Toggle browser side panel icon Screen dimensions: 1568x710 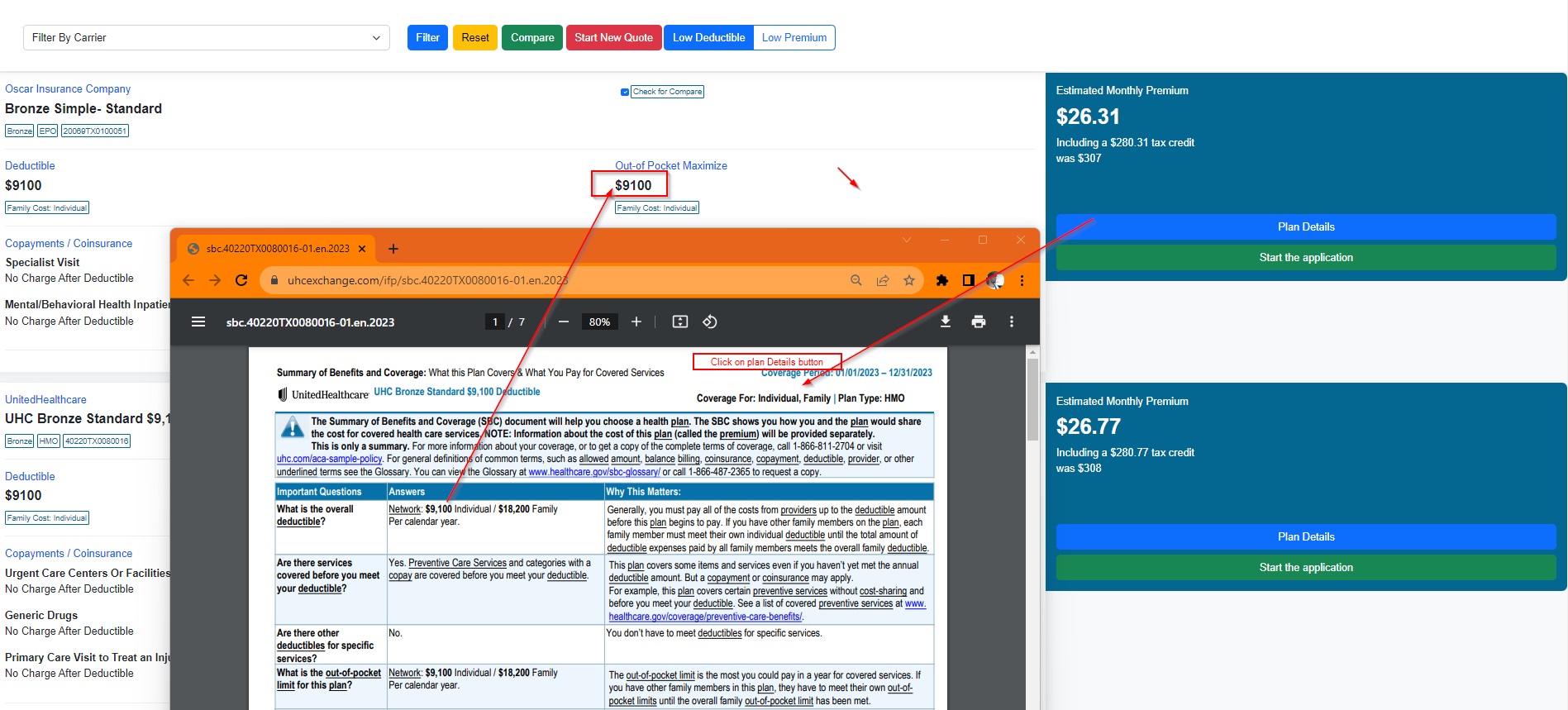coord(968,280)
